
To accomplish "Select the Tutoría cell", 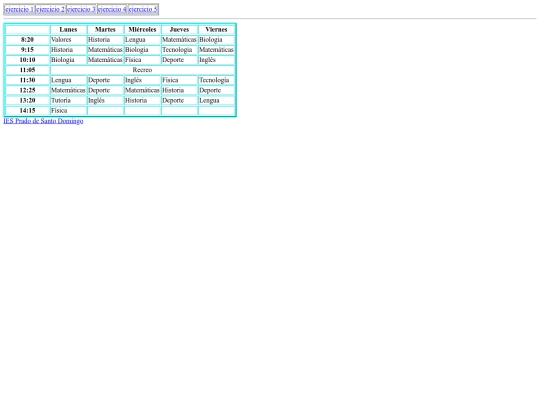I will (68, 101).
